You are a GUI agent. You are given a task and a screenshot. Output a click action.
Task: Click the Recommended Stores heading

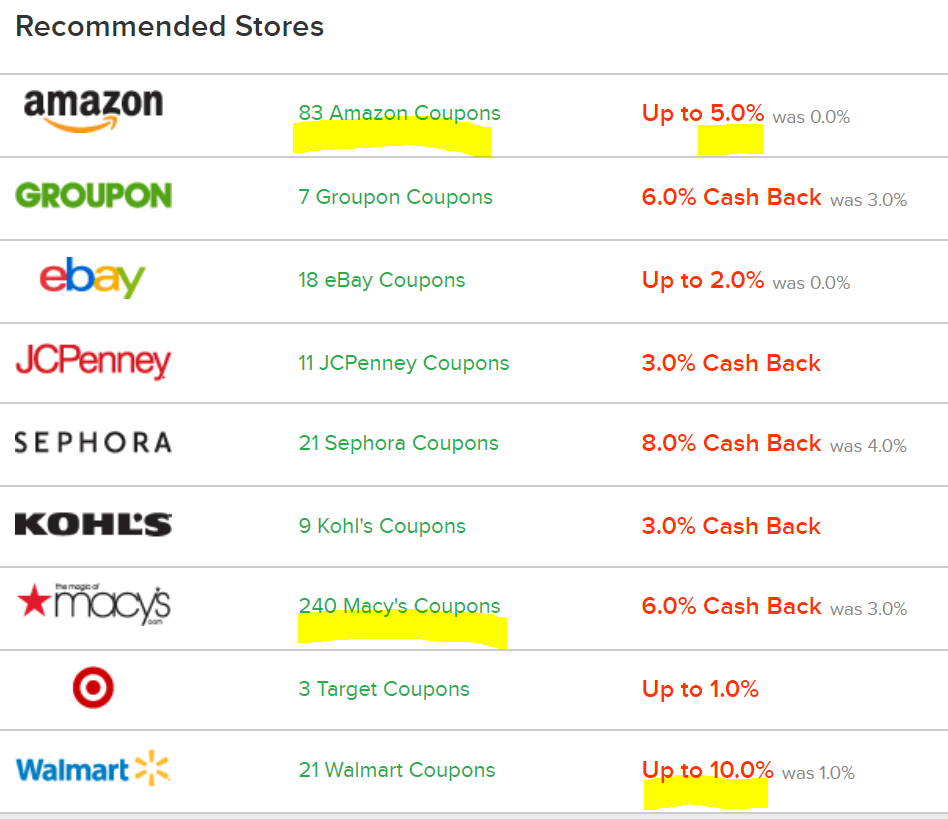[x=168, y=26]
